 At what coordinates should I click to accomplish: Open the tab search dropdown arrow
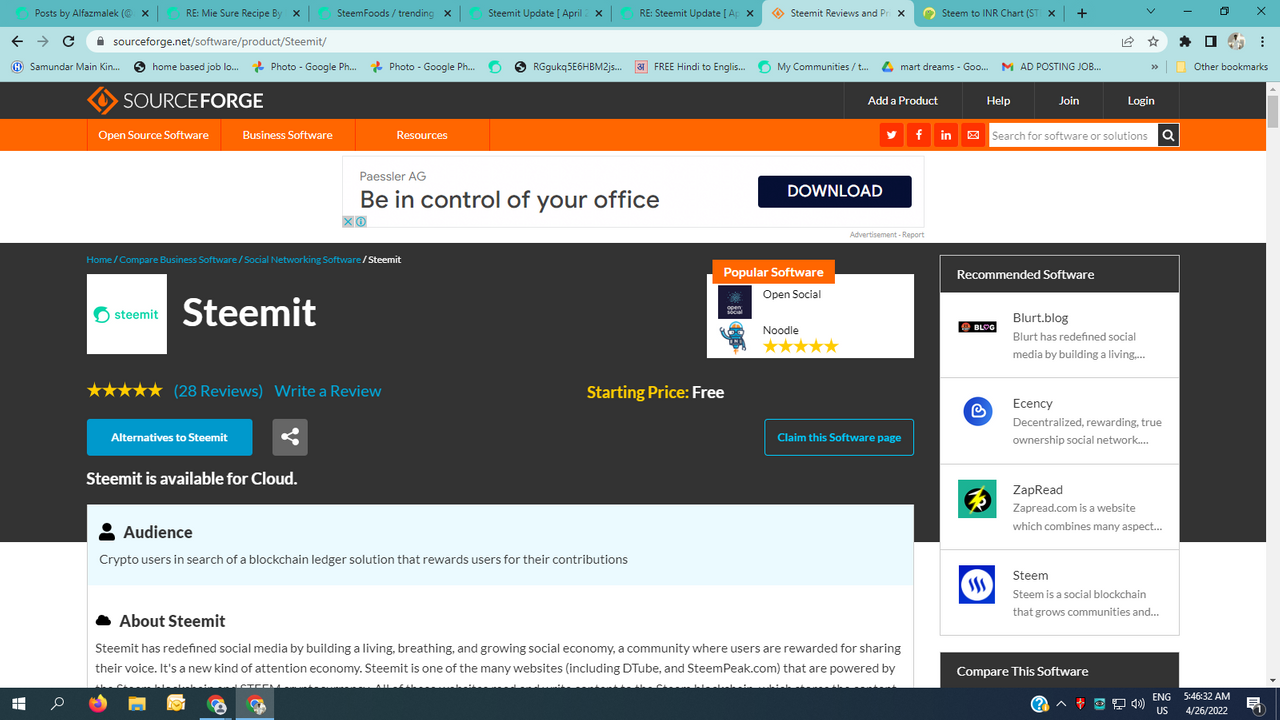[x=1150, y=12]
